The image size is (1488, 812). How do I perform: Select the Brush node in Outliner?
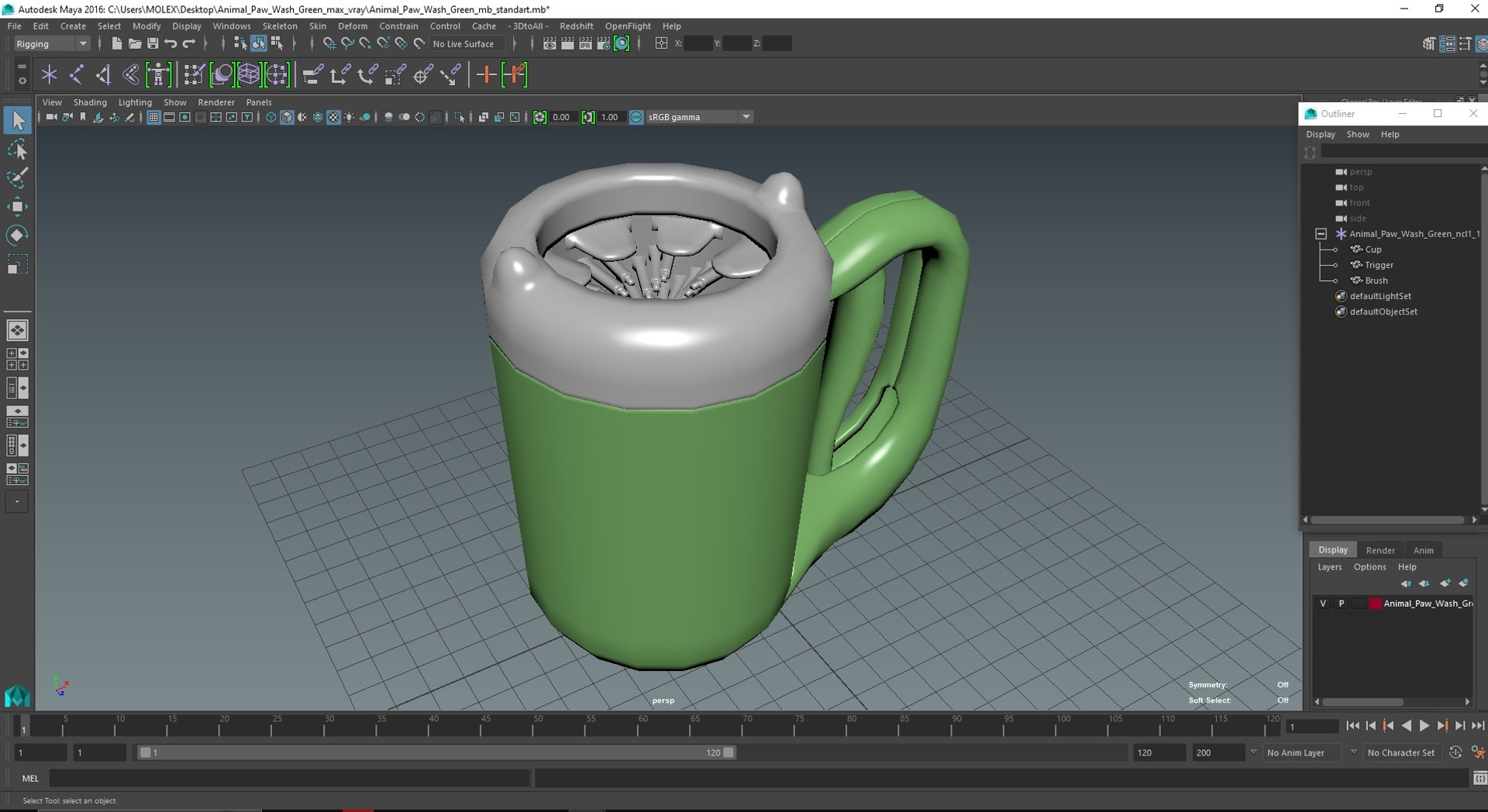coord(1376,280)
